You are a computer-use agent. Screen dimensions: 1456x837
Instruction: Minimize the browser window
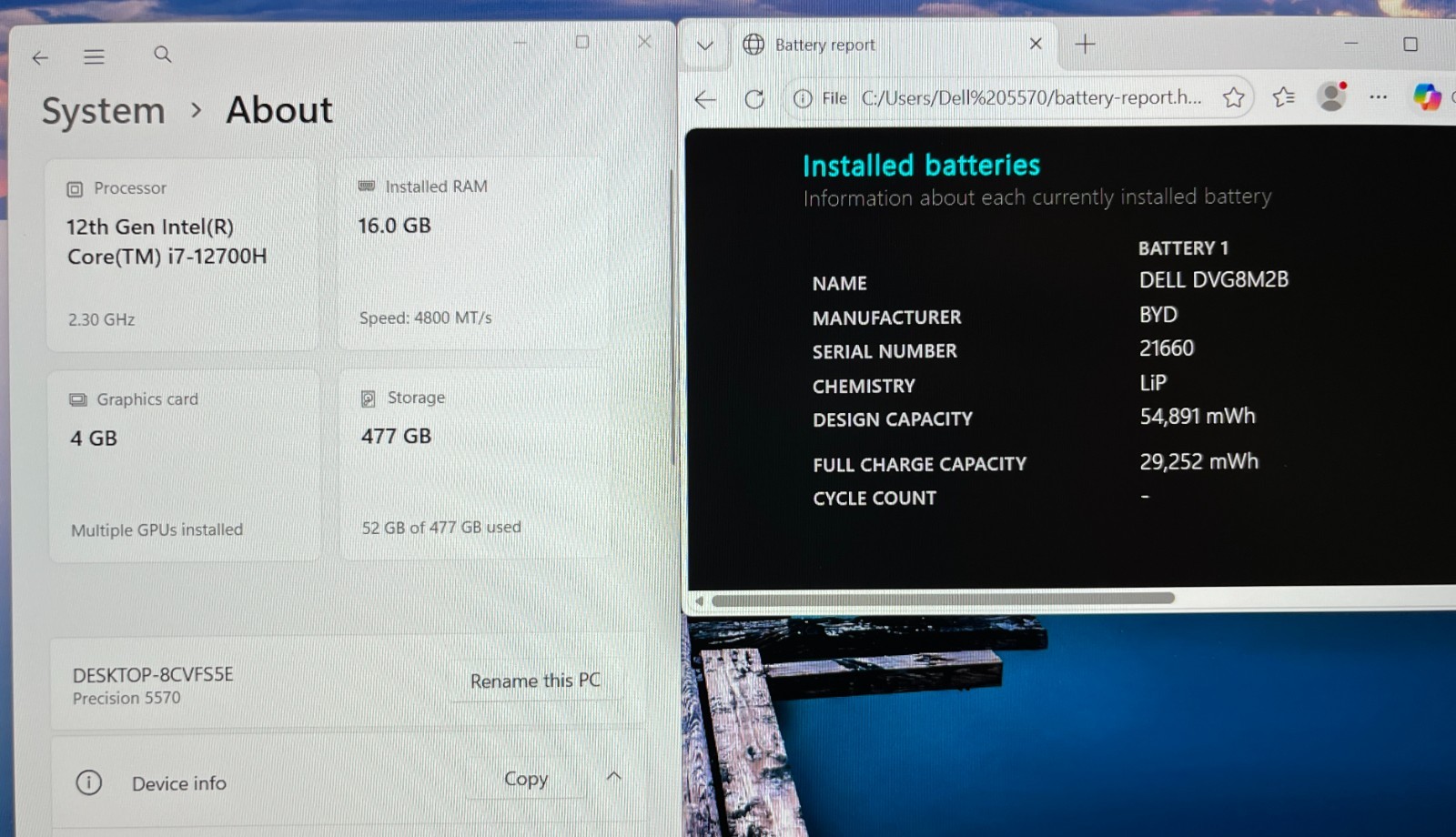tap(1350, 43)
